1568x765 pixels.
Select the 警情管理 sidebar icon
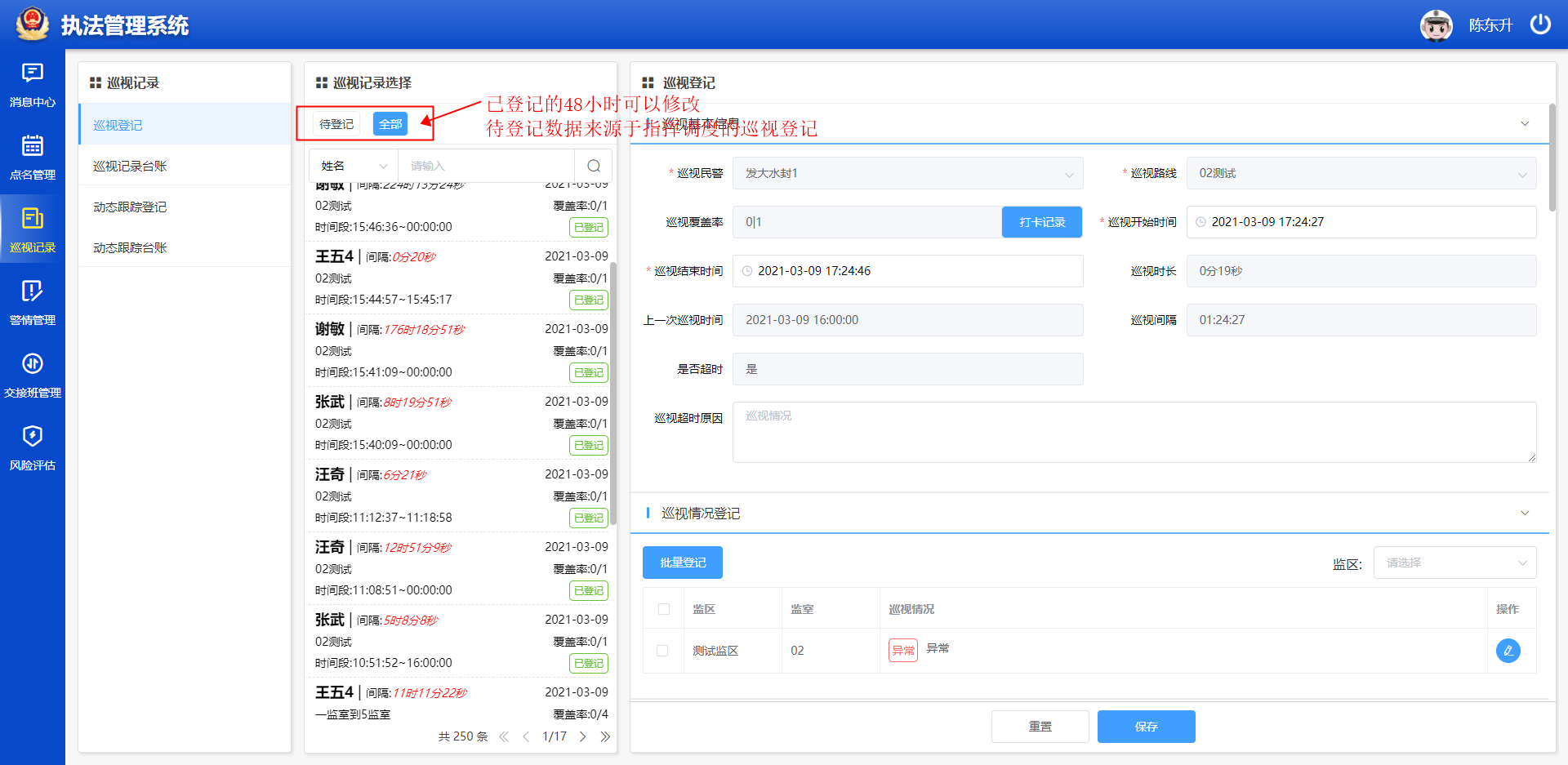[33, 292]
